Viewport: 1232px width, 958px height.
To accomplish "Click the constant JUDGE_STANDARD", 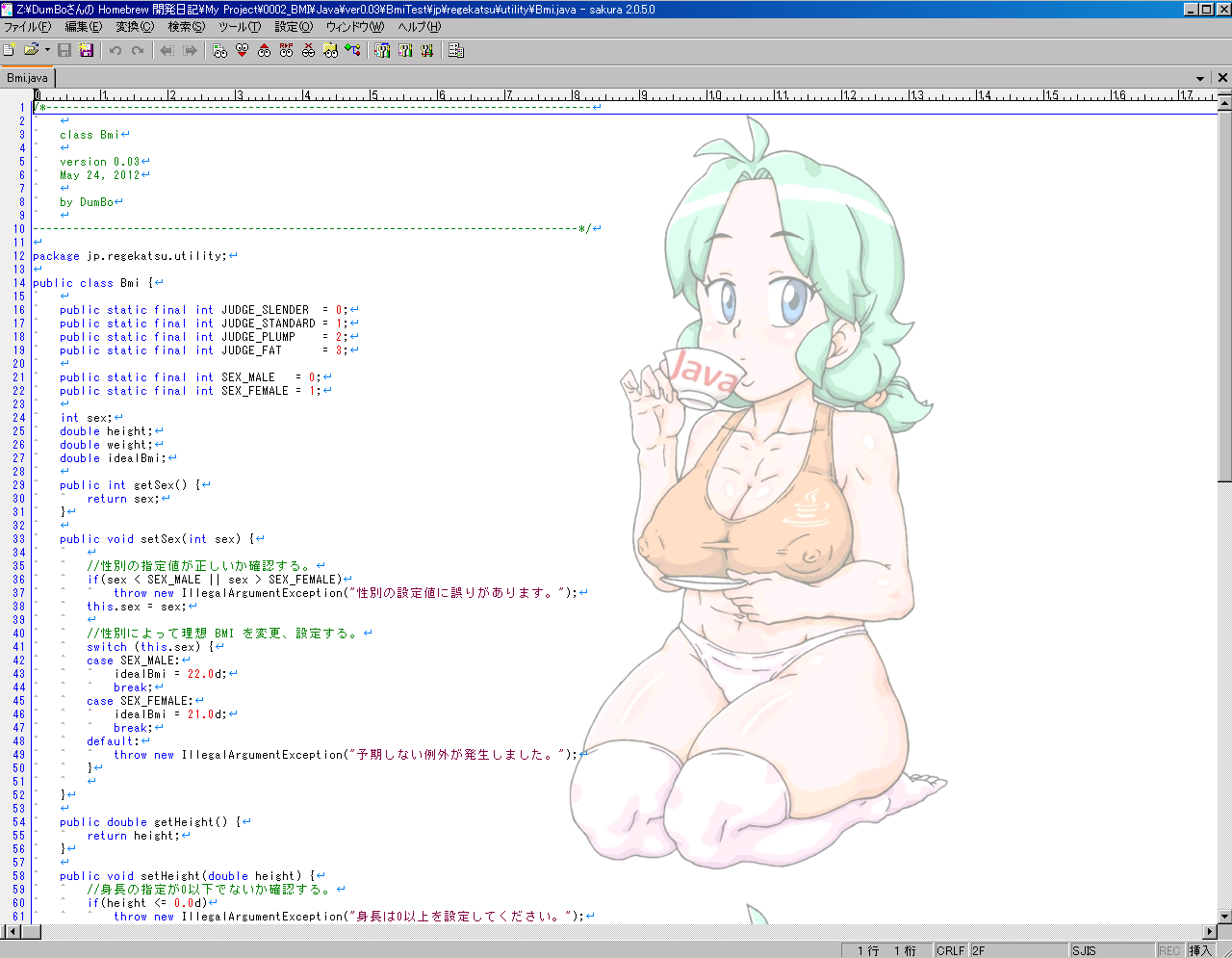I will (269, 324).
